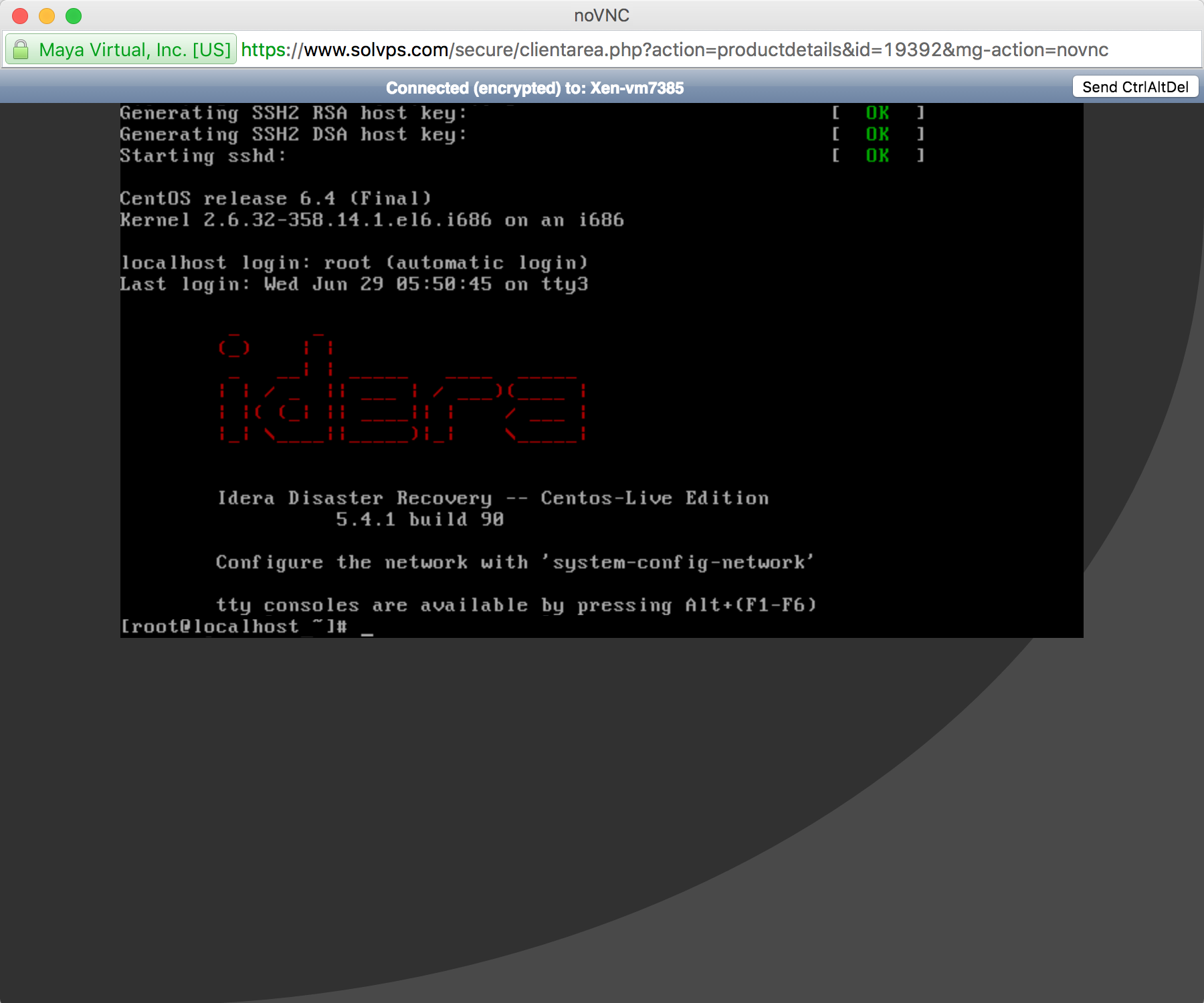1204x1003 pixels.
Task: Open the Maya Virtual, Inc. certificate label
Action: click(134, 49)
